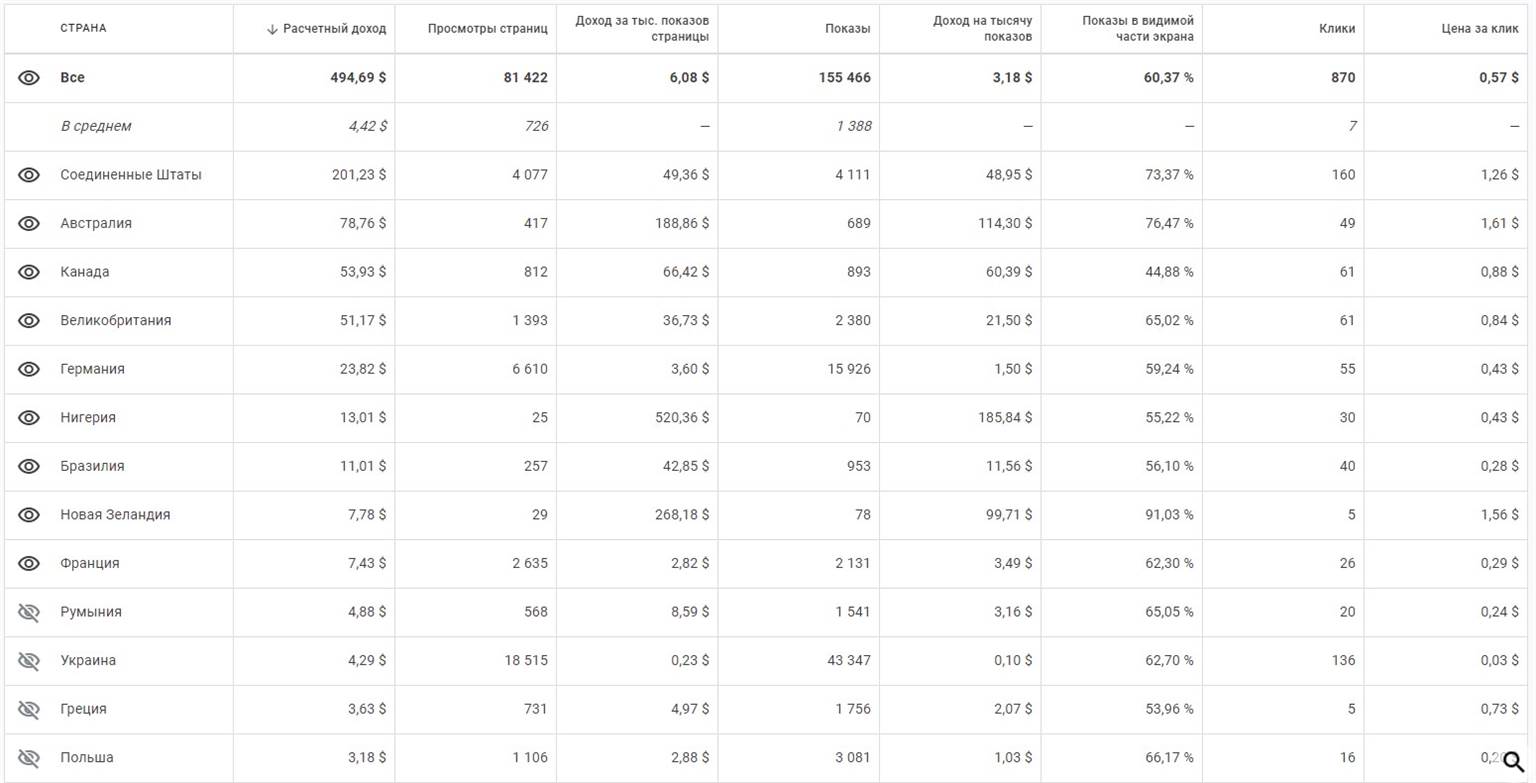Click eye icon in Нигерия row
1536x783 pixels.
[29, 417]
